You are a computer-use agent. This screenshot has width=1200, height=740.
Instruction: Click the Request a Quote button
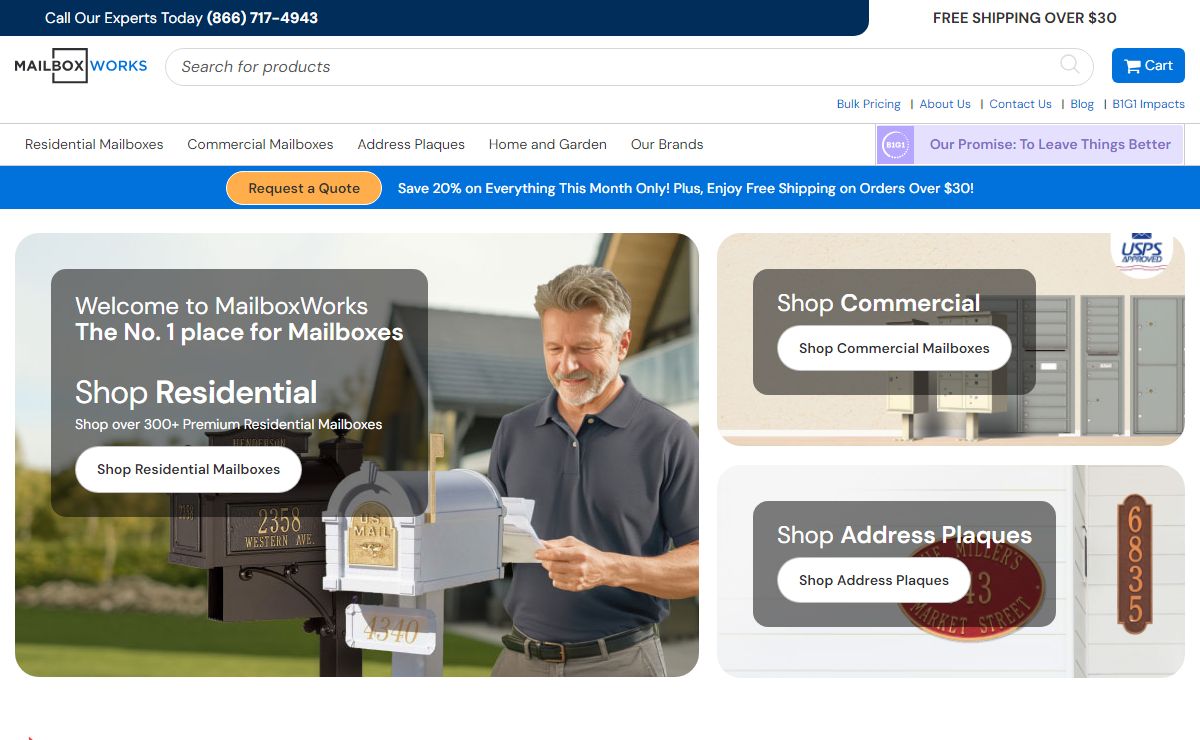pyautogui.click(x=304, y=188)
